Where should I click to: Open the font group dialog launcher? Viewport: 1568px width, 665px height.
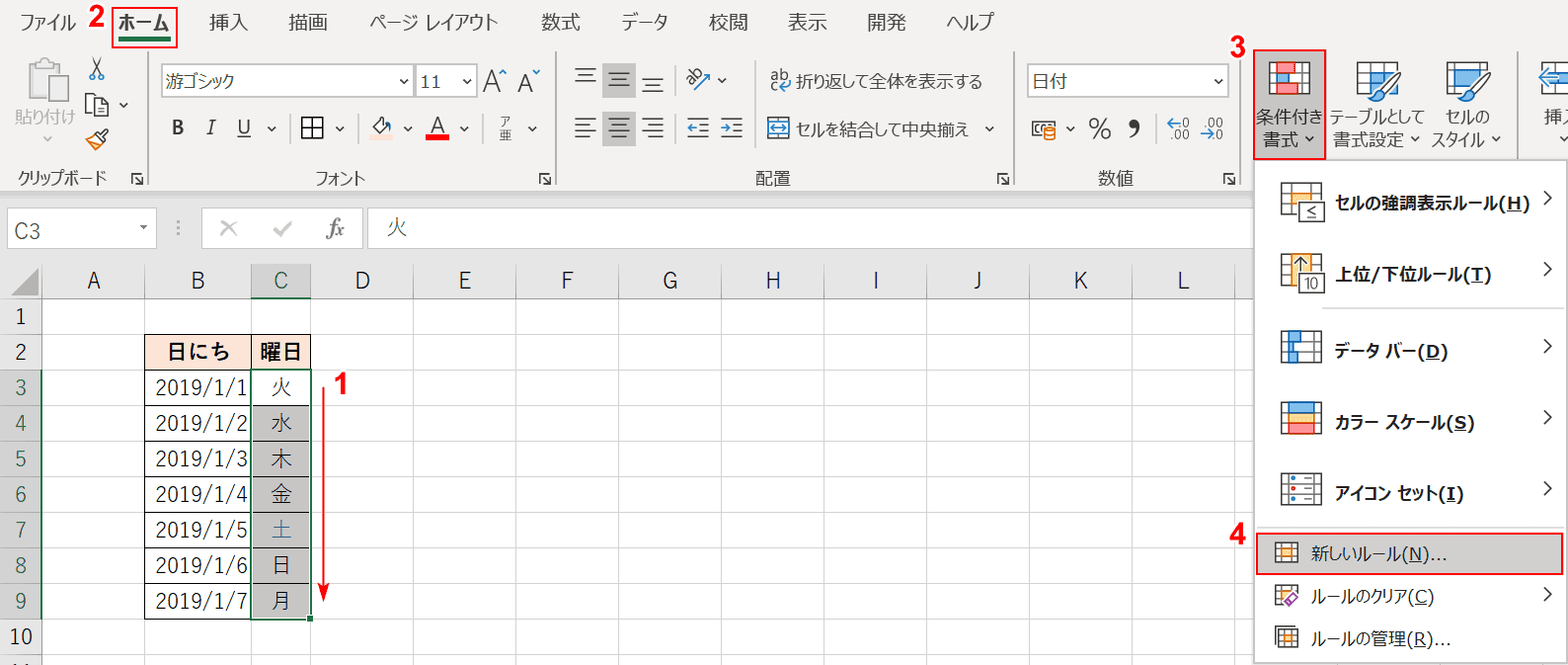(545, 179)
